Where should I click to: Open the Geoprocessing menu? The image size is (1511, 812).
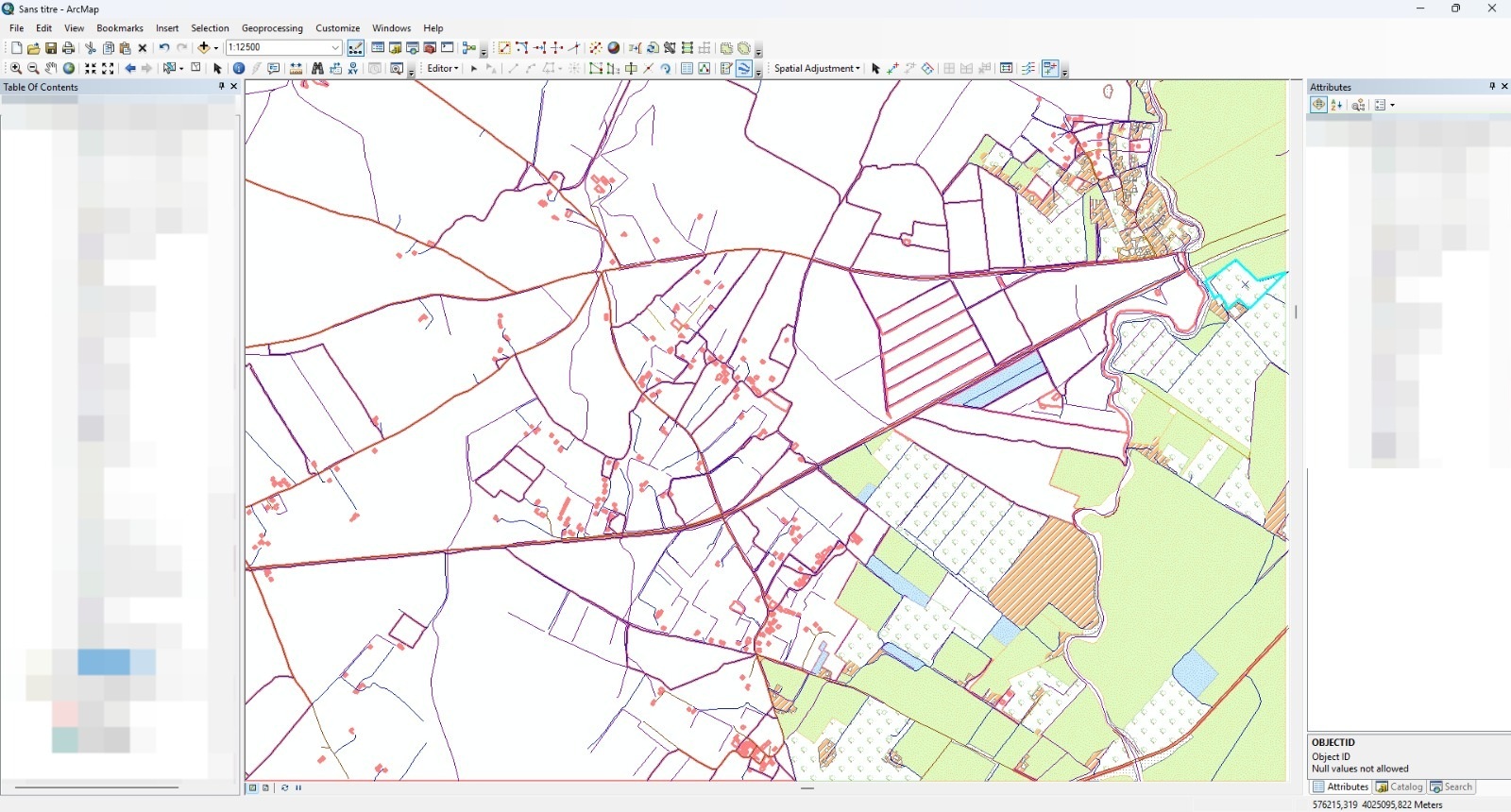pyautogui.click(x=272, y=28)
